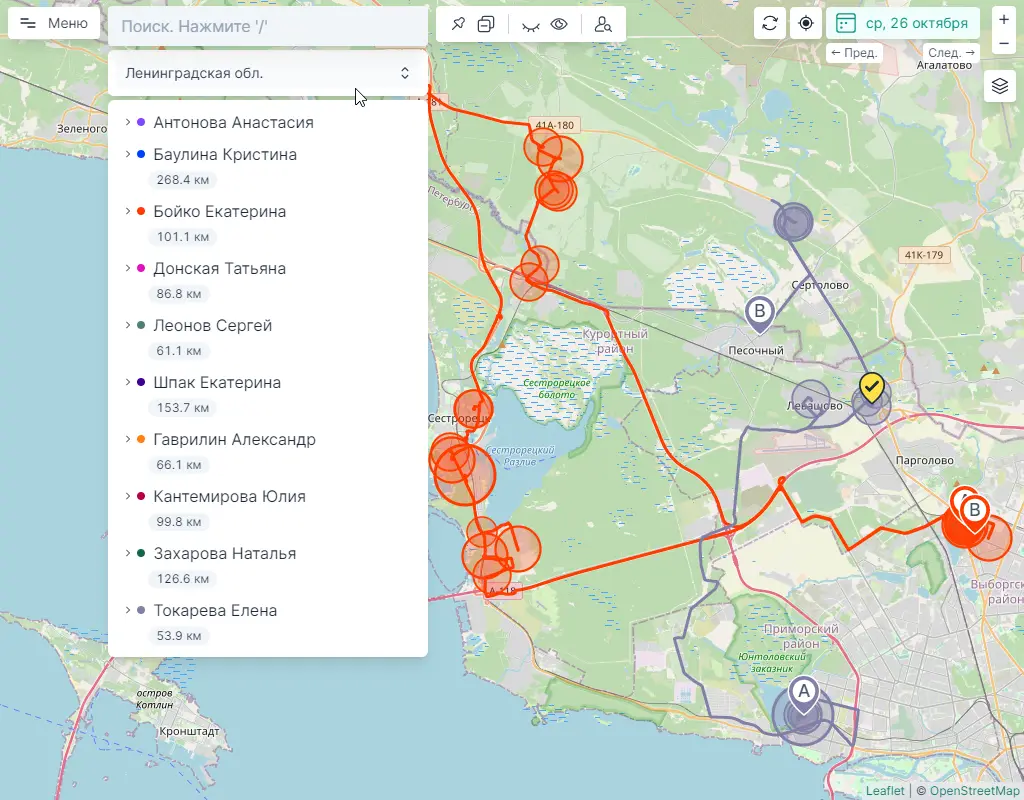Zoom in on the map
Viewport: 1024px width, 800px height.
[1004, 19]
